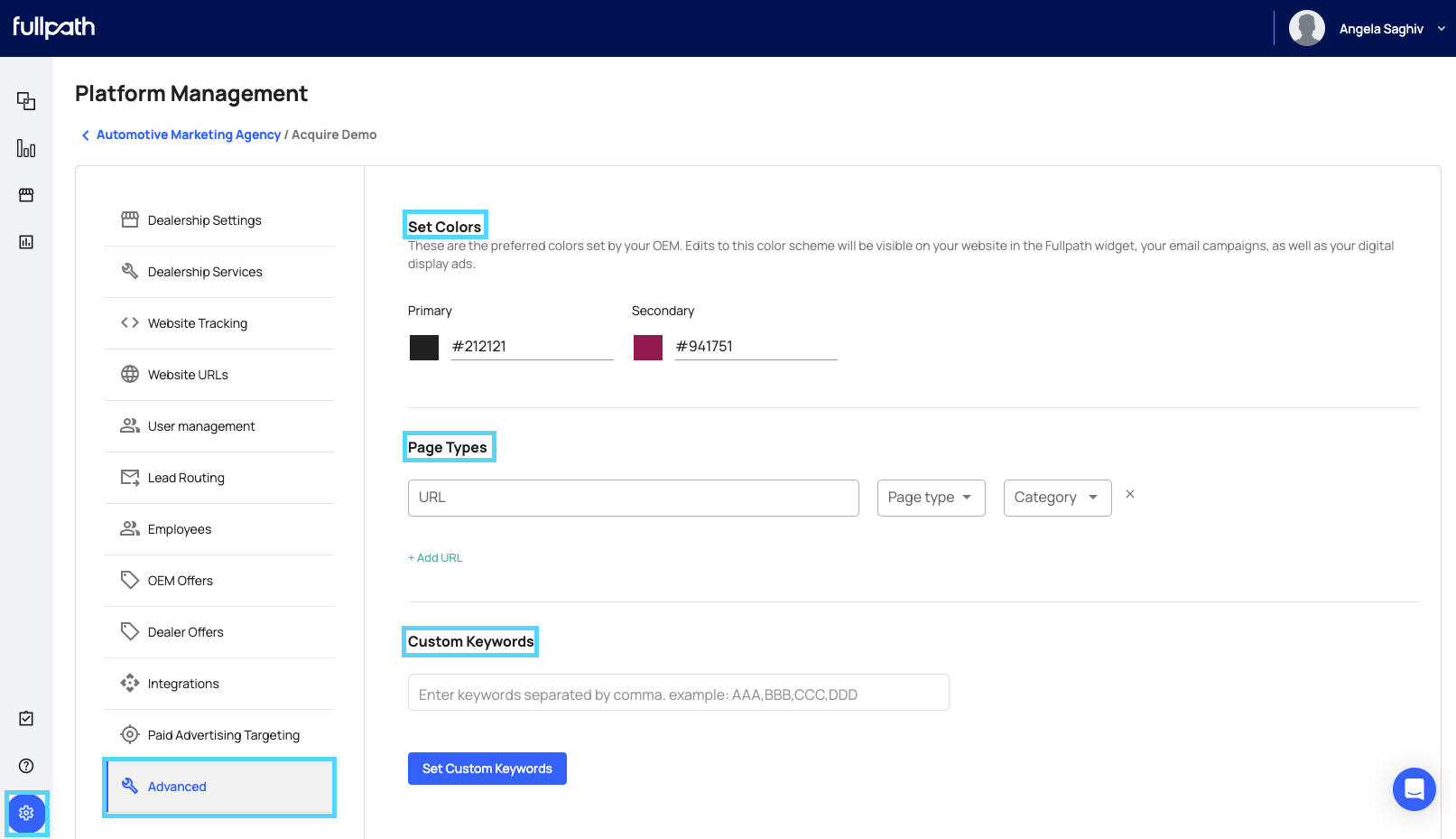
Task: Navigate back to Automotive Marketing Agency
Action: [x=188, y=135]
